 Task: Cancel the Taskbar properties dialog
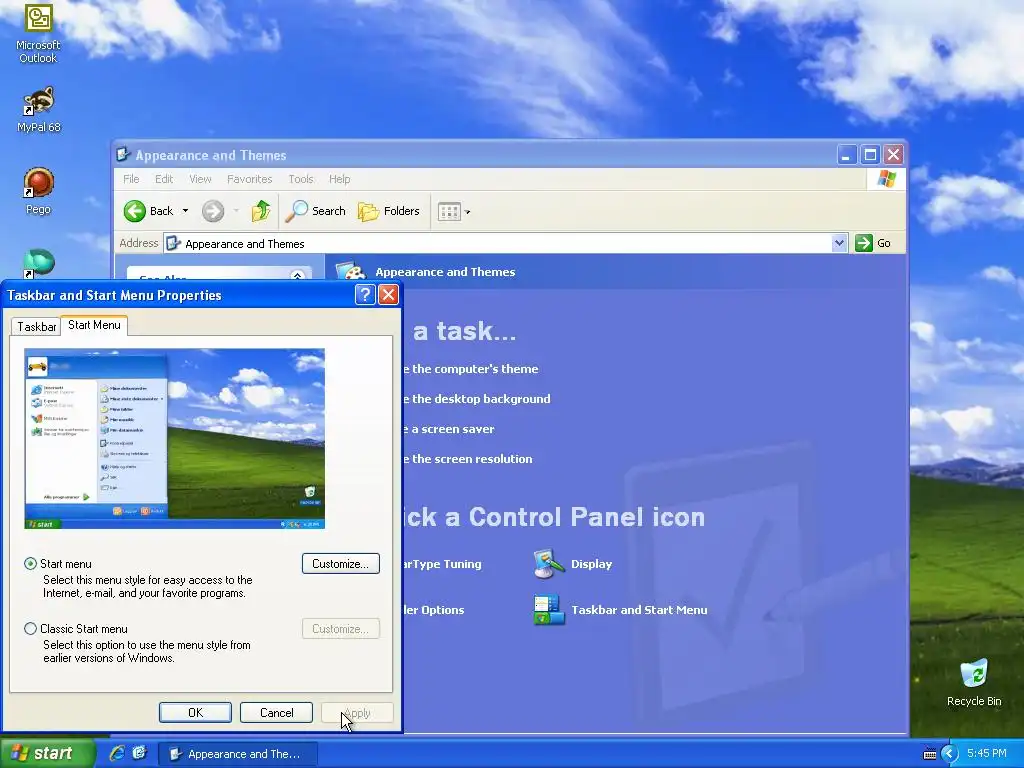click(x=276, y=712)
